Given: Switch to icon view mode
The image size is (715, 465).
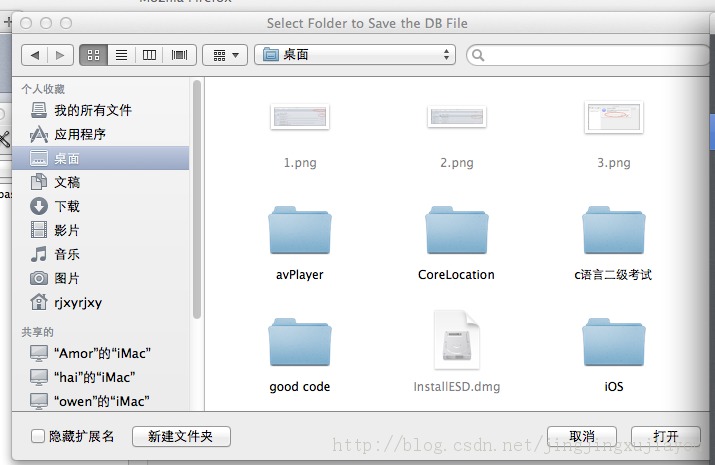Looking at the screenshot, I should click(x=93, y=55).
